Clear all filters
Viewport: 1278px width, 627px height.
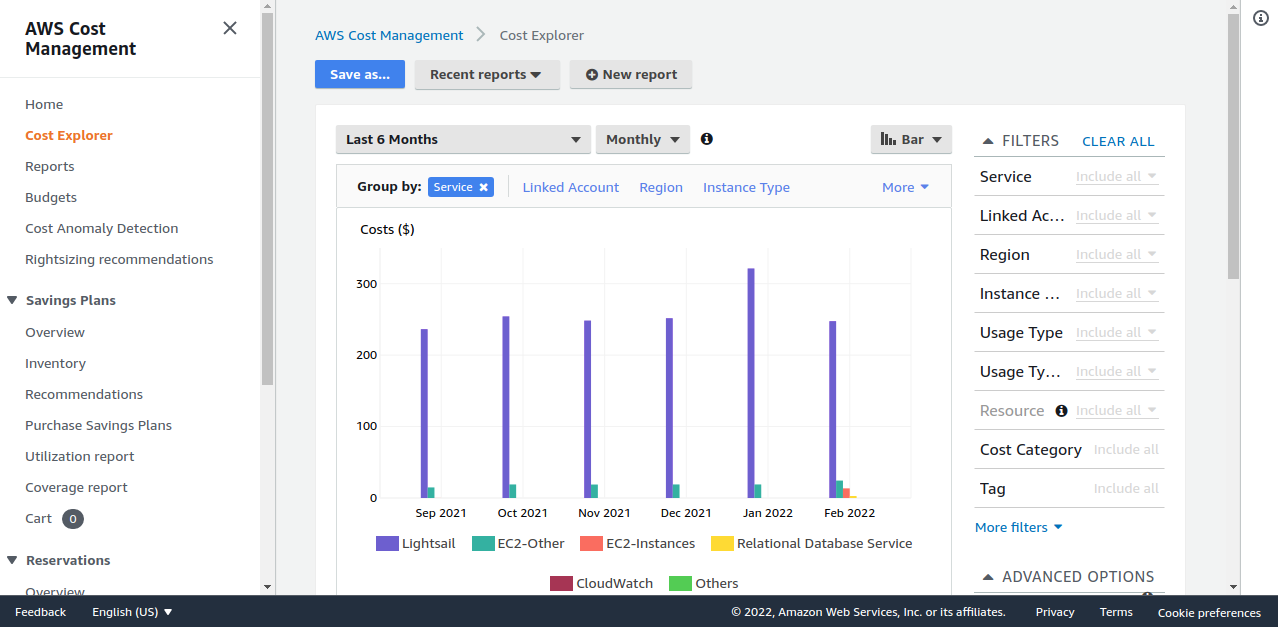point(1118,142)
